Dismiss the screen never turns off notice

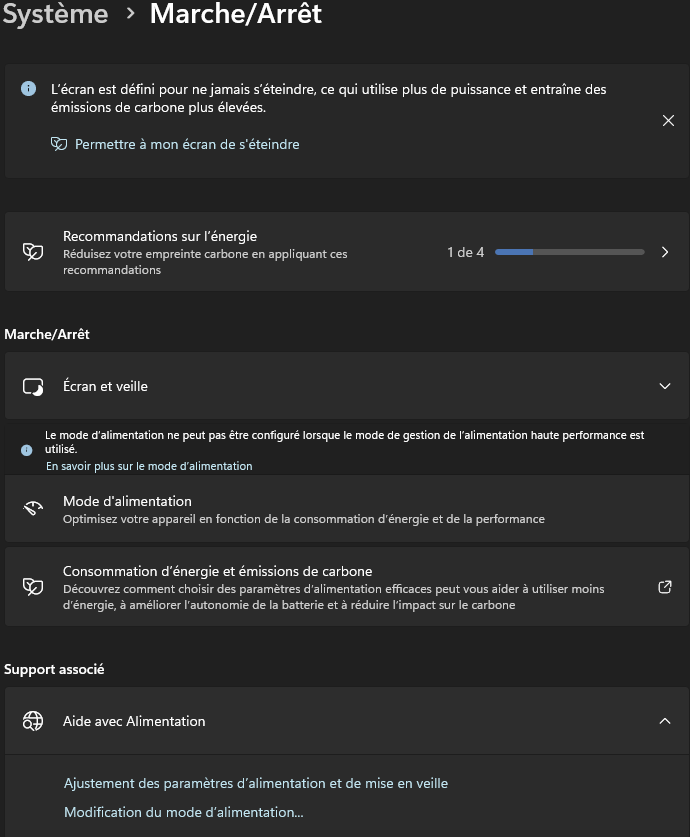pyautogui.click(x=668, y=121)
